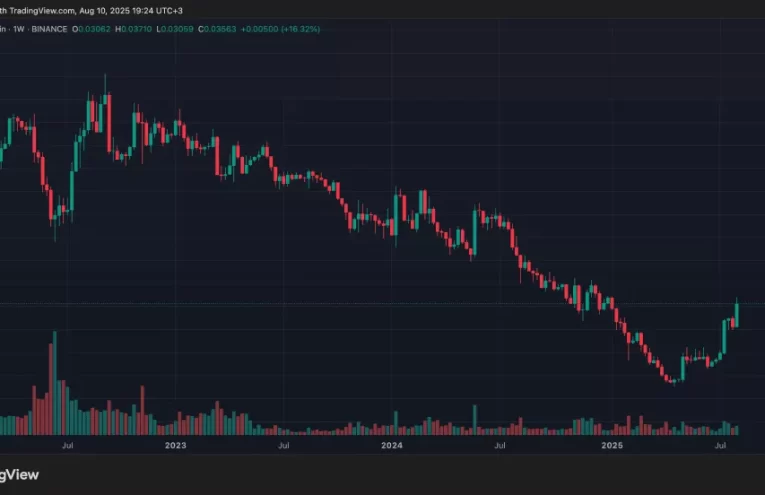Click the '2023' time axis label

176,445
